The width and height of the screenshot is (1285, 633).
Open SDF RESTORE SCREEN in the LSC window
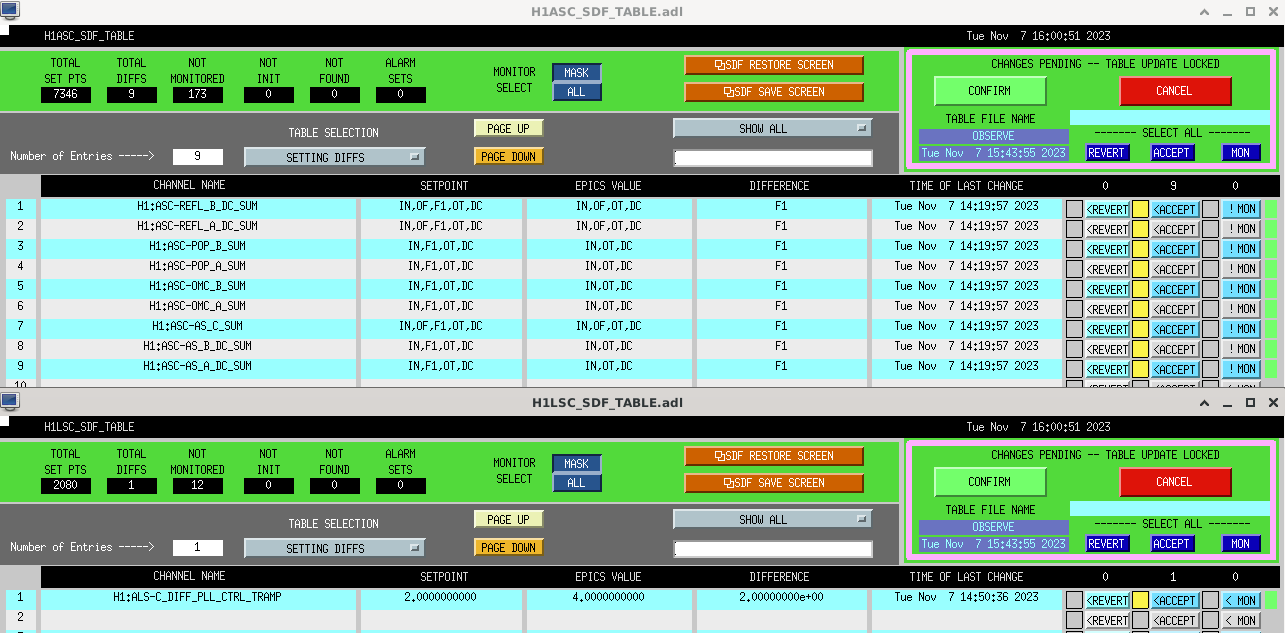[x=774, y=456]
